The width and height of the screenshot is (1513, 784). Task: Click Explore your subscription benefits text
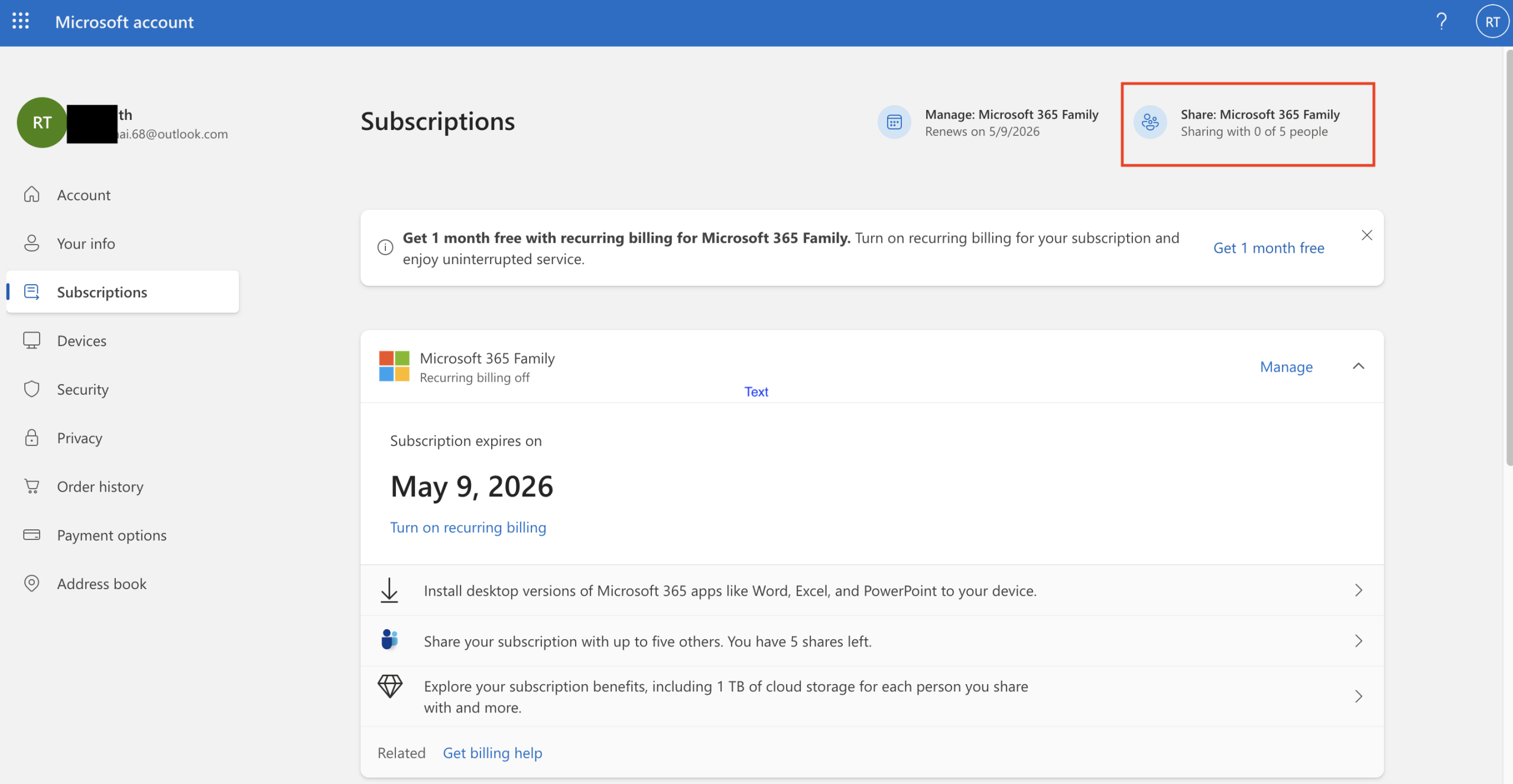tap(726, 697)
